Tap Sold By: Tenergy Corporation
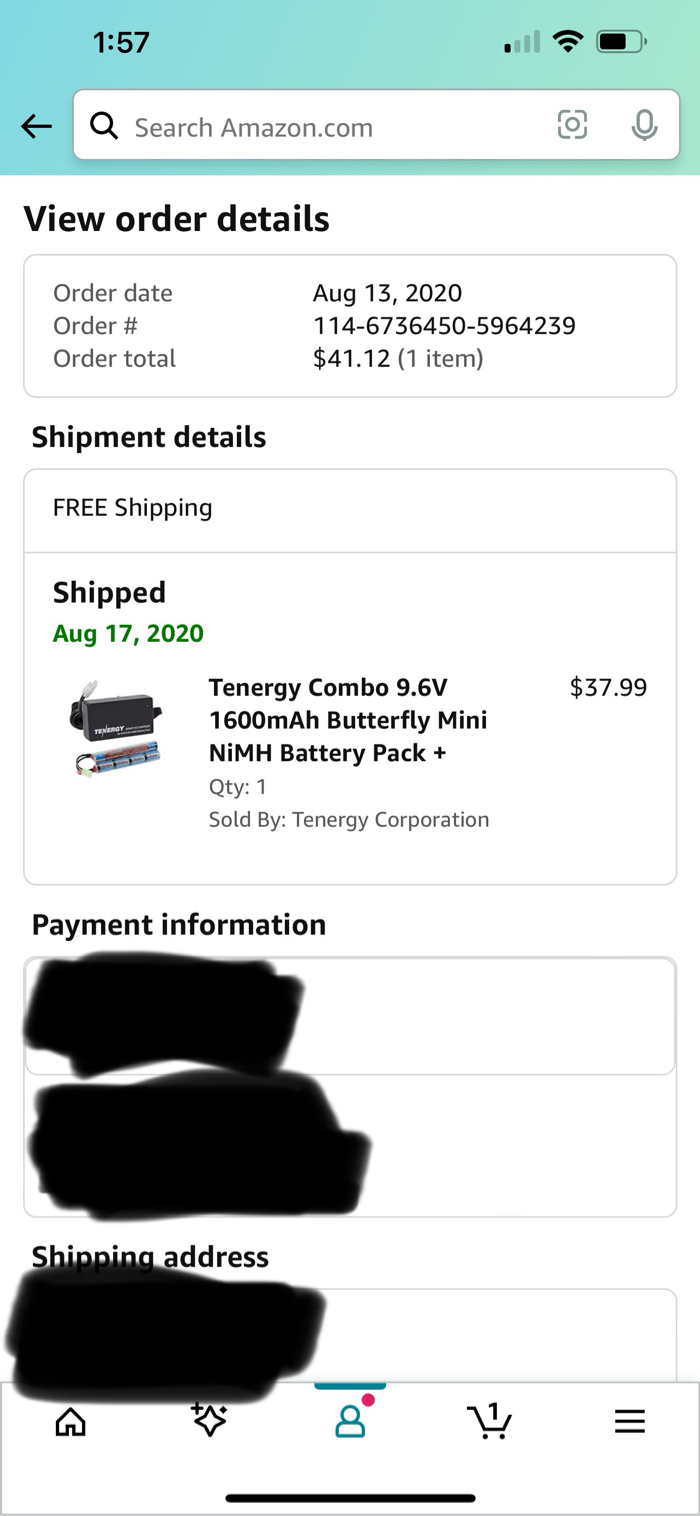The image size is (700, 1516). pyautogui.click(x=348, y=820)
